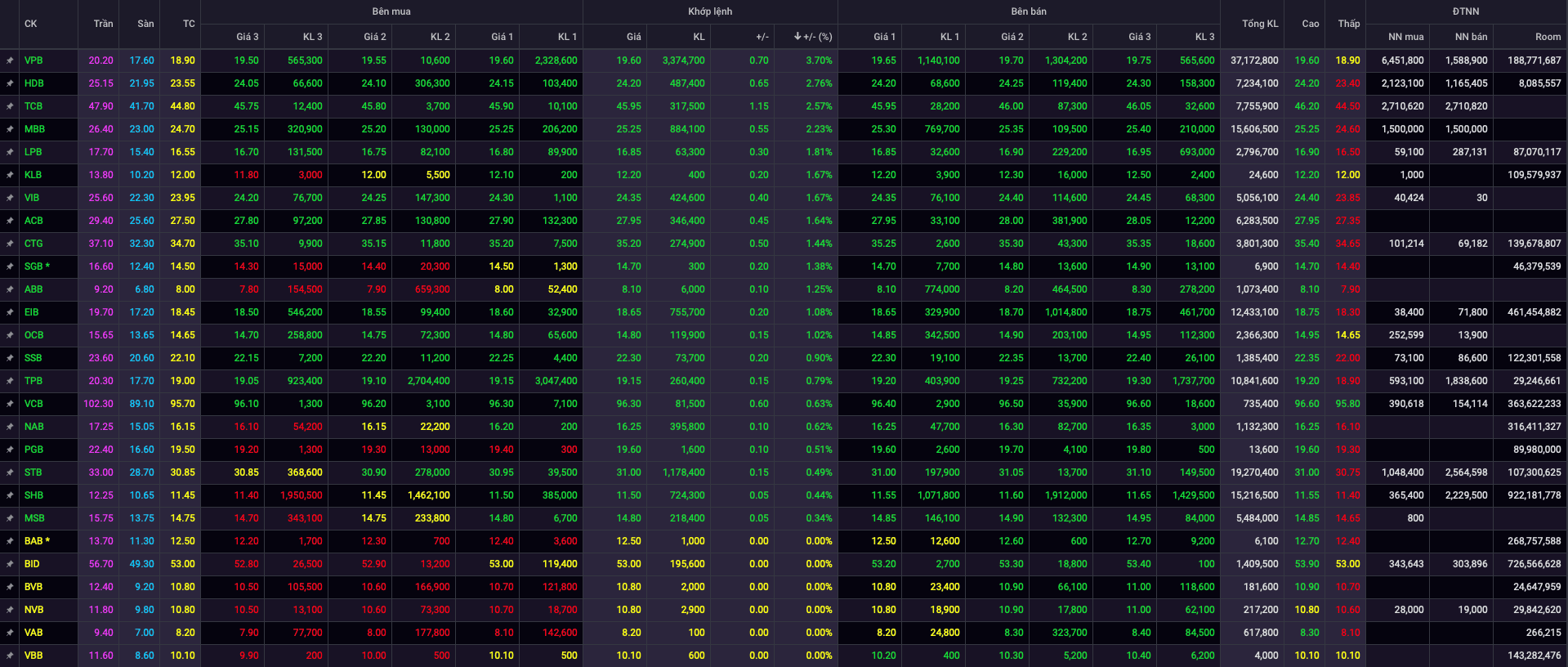The width and height of the screenshot is (1568, 667).
Task: Click the ĐTNN group header
Action: [x=1466, y=11]
